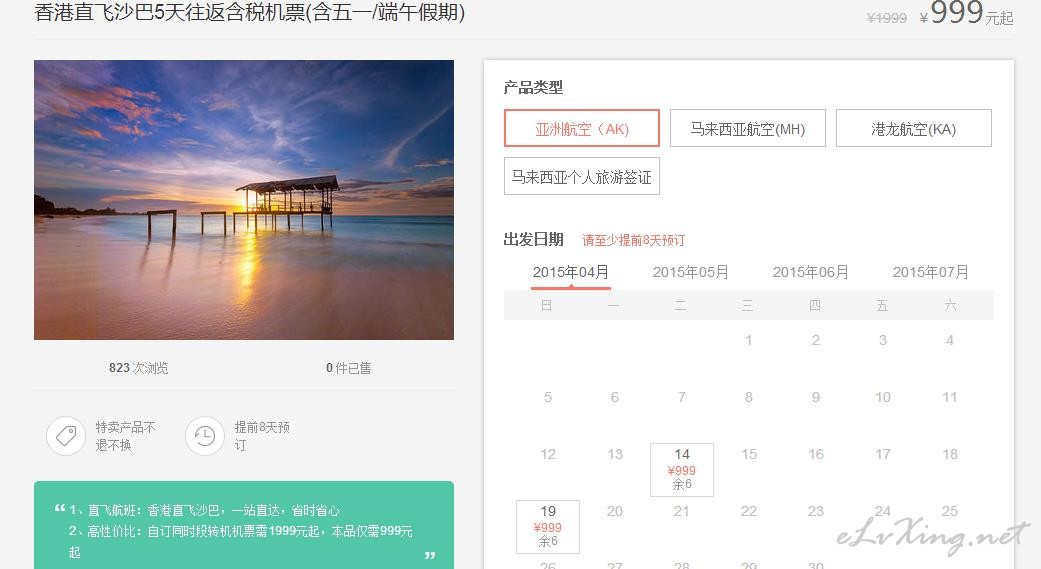Click calendar date 7
The width and height of the screenshot is (1041, 569).
[682, 397]
